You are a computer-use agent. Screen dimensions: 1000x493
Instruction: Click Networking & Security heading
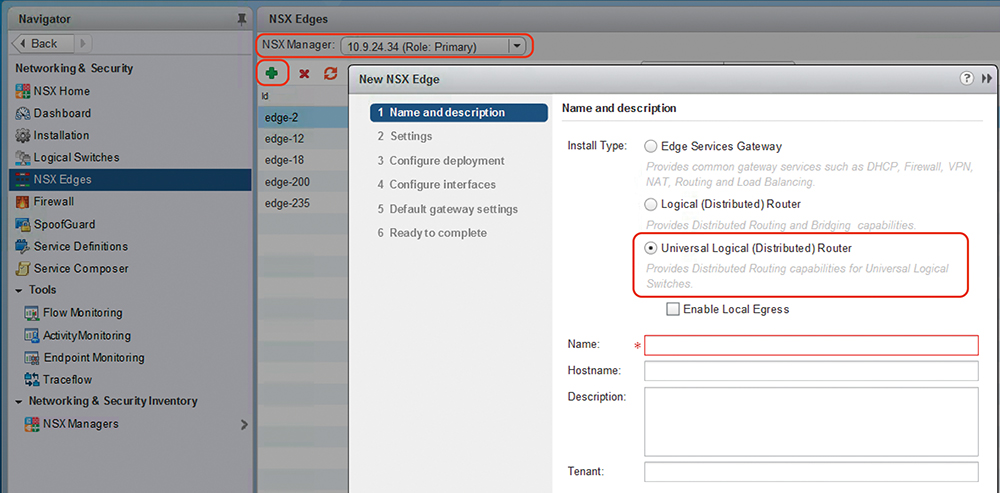(74, 68)
